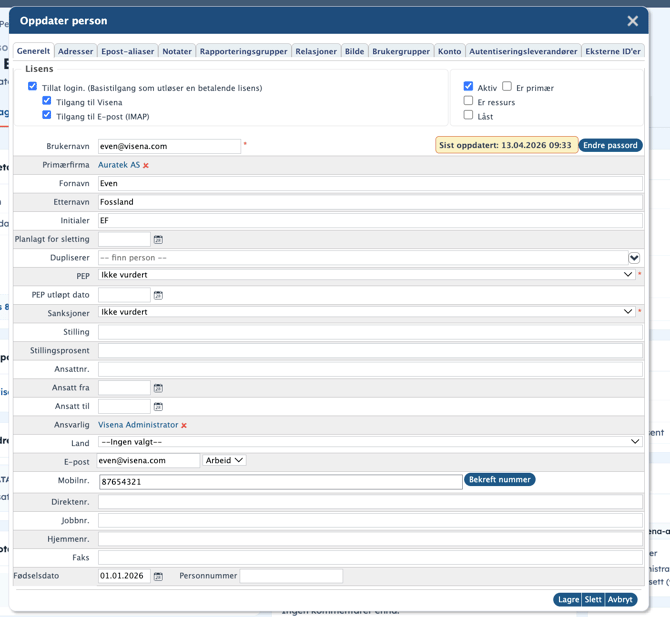Uncheck Tillat login checkbox
The height and width of the screenshot is (617, 670).
(x=32, y=86)
